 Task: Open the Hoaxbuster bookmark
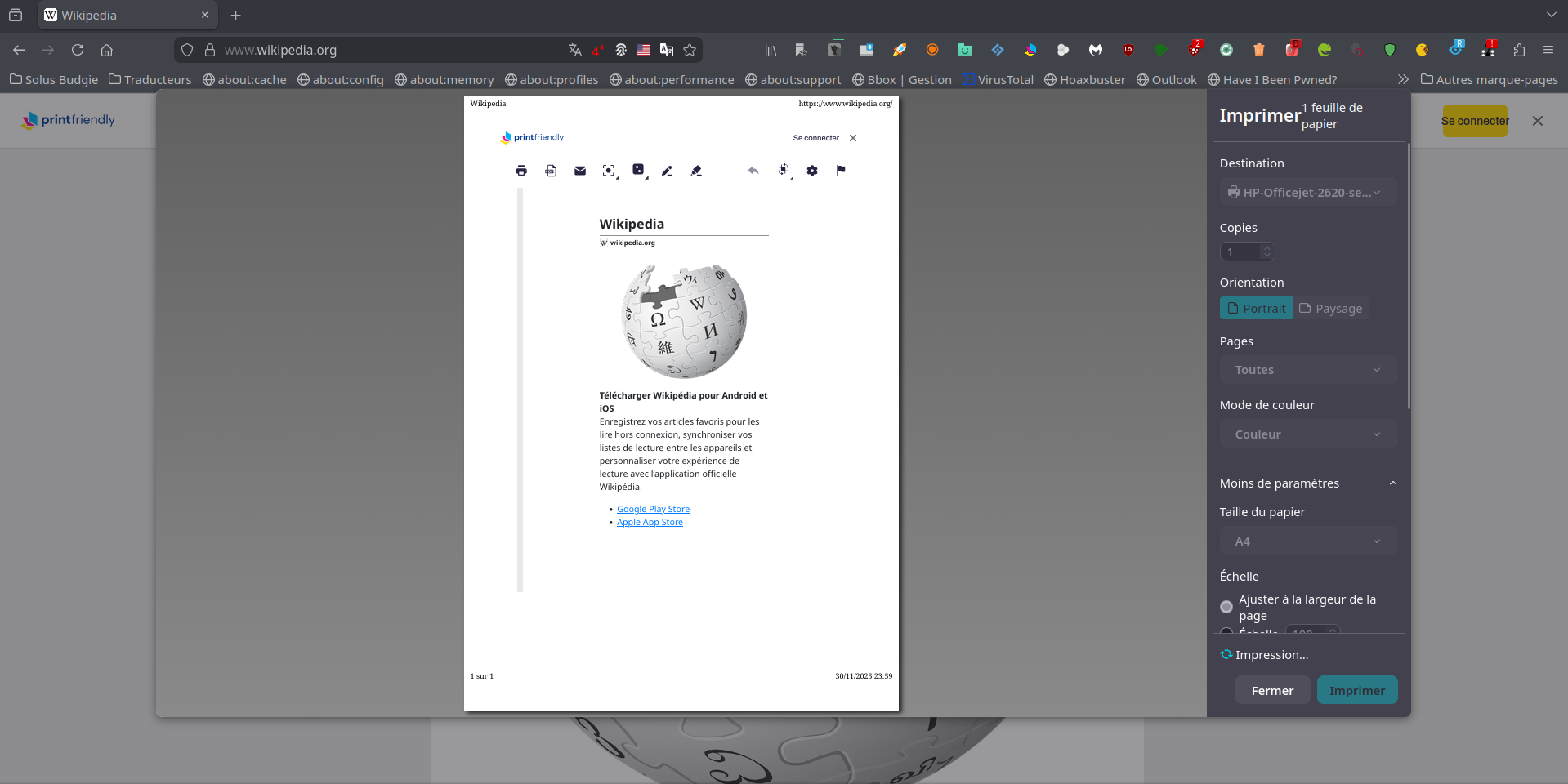(1084, 79)
